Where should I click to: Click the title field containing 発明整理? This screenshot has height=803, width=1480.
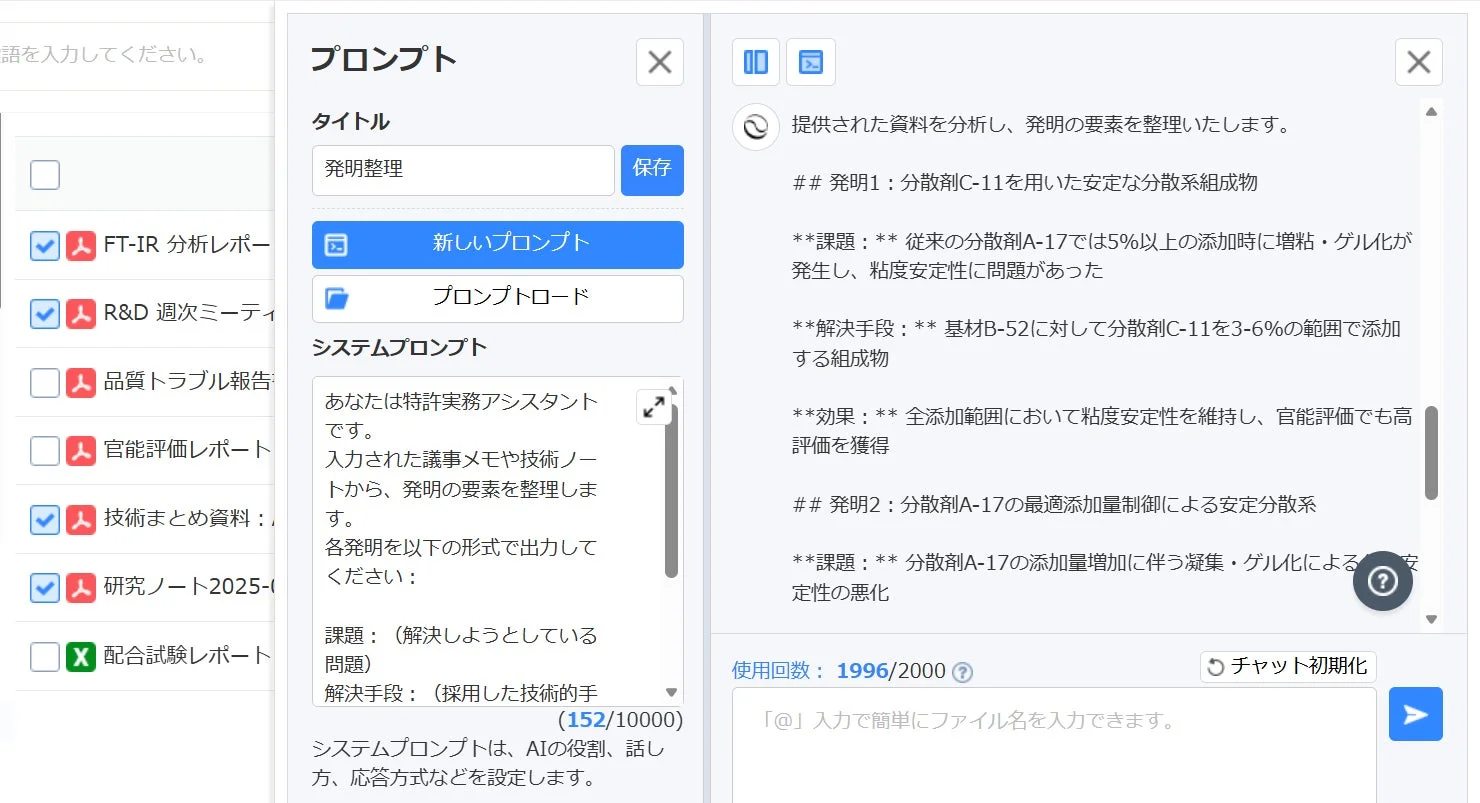tap(462, 170)
